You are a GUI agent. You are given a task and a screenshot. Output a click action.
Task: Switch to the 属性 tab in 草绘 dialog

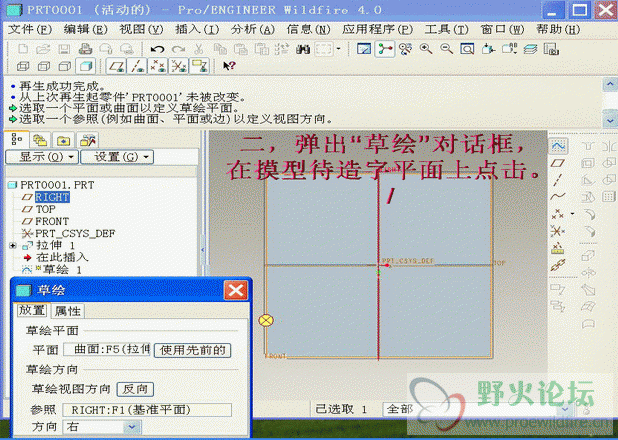tap(68, 311)
